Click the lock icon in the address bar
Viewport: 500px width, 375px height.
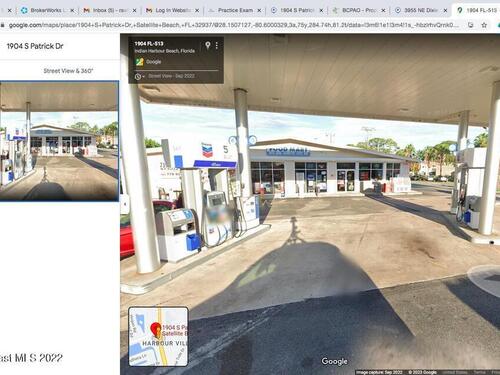tap(3, 25)
